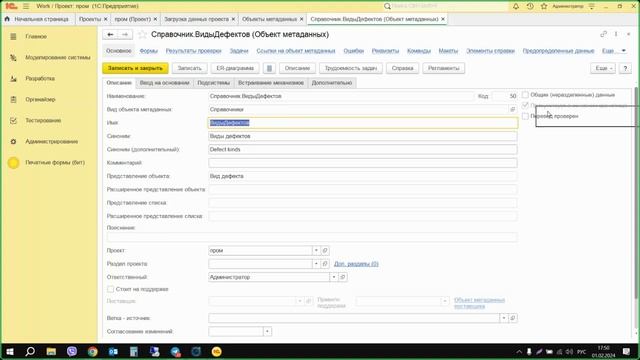Click the Записать button
The width and height of the screenshot is (640, 360).
(189, 68)
